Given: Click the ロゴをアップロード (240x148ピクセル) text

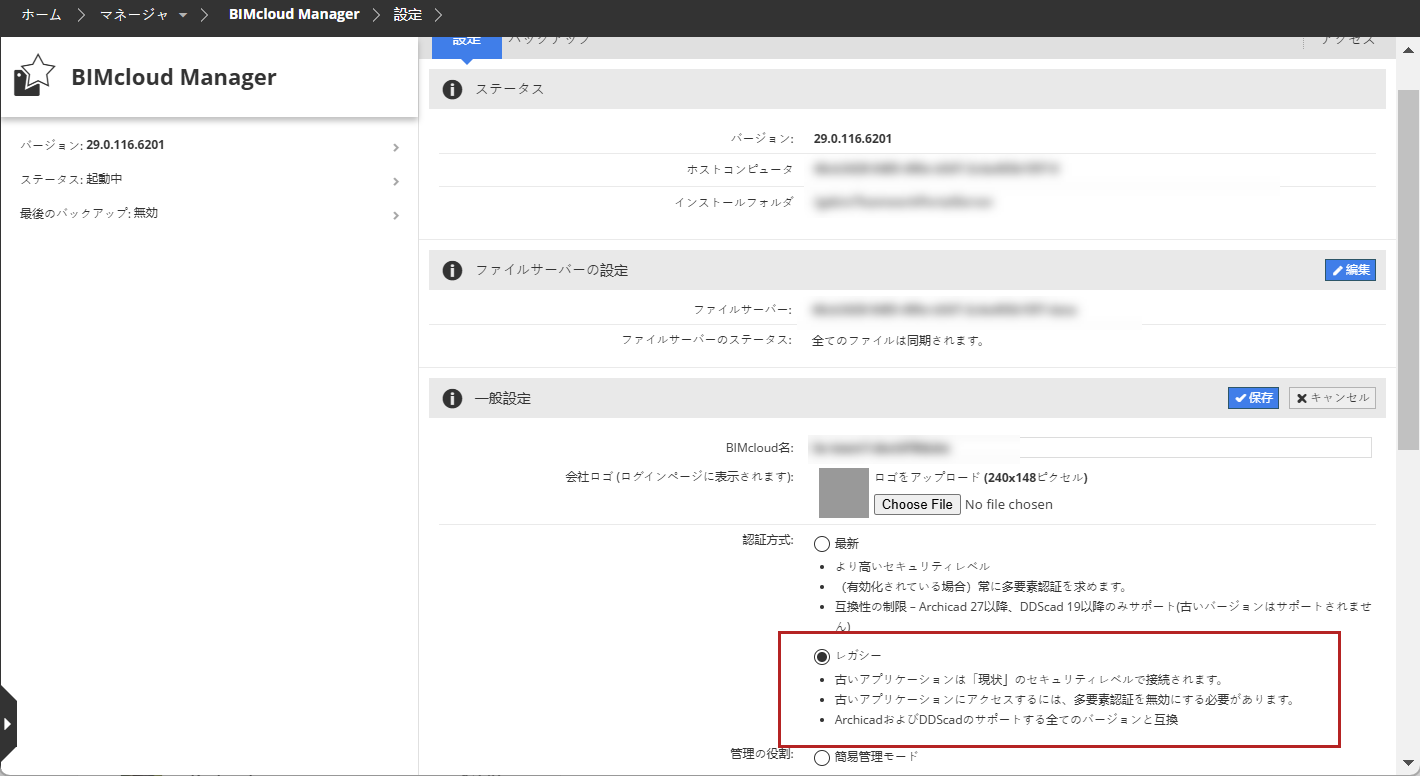Looking at the screenshot, I should [981, 477].
